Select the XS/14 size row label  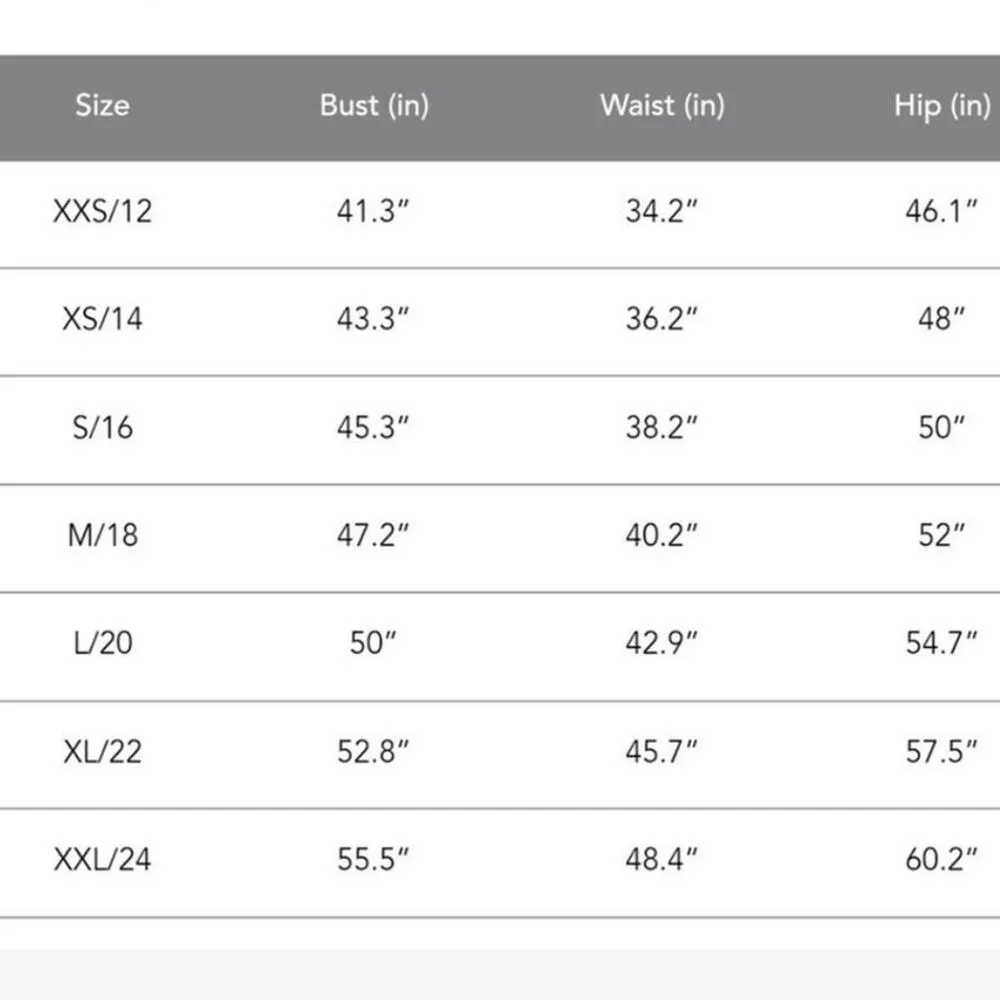102,319
